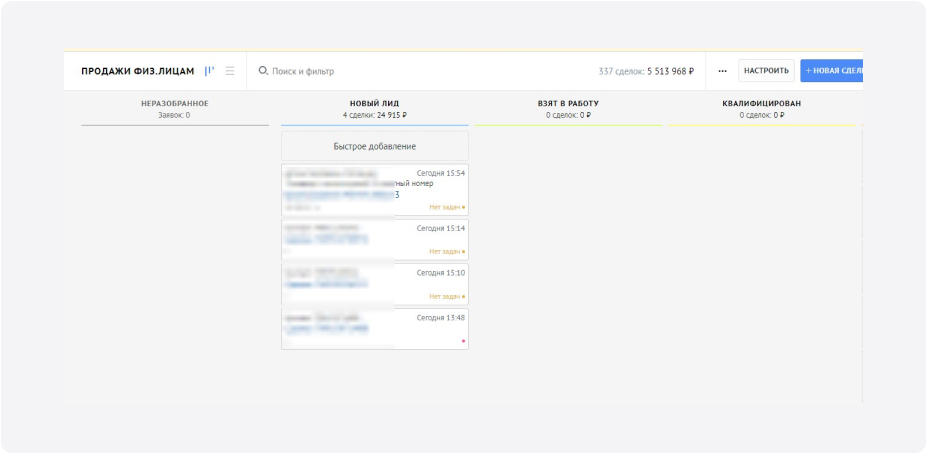The width and height of the screenshot is (927, 454).
Task: Click Быстрое добавление in Новый лид column
Action: pyautogui.click(x=374, y=146)
